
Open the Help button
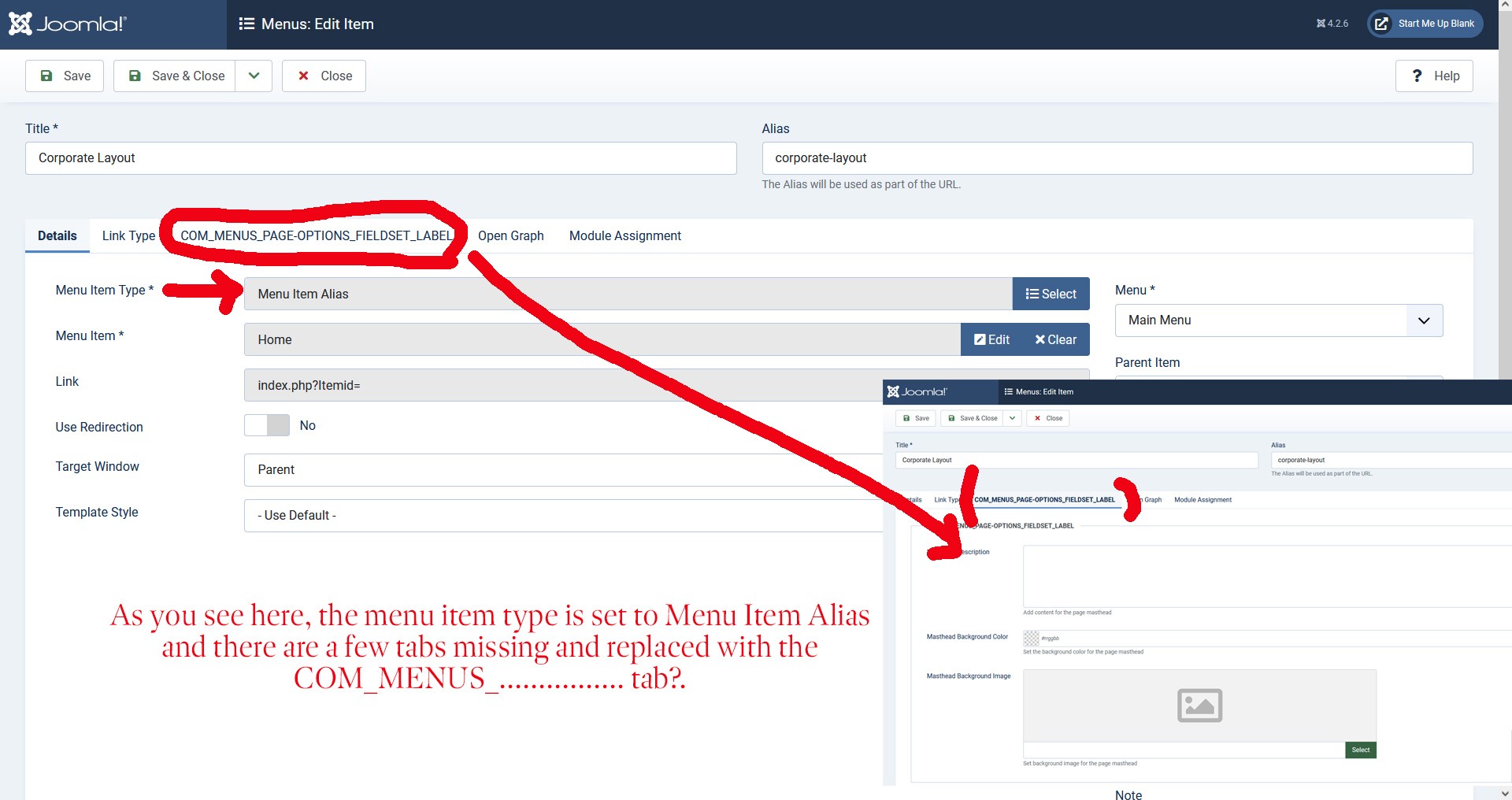[x=1434, y=76]
